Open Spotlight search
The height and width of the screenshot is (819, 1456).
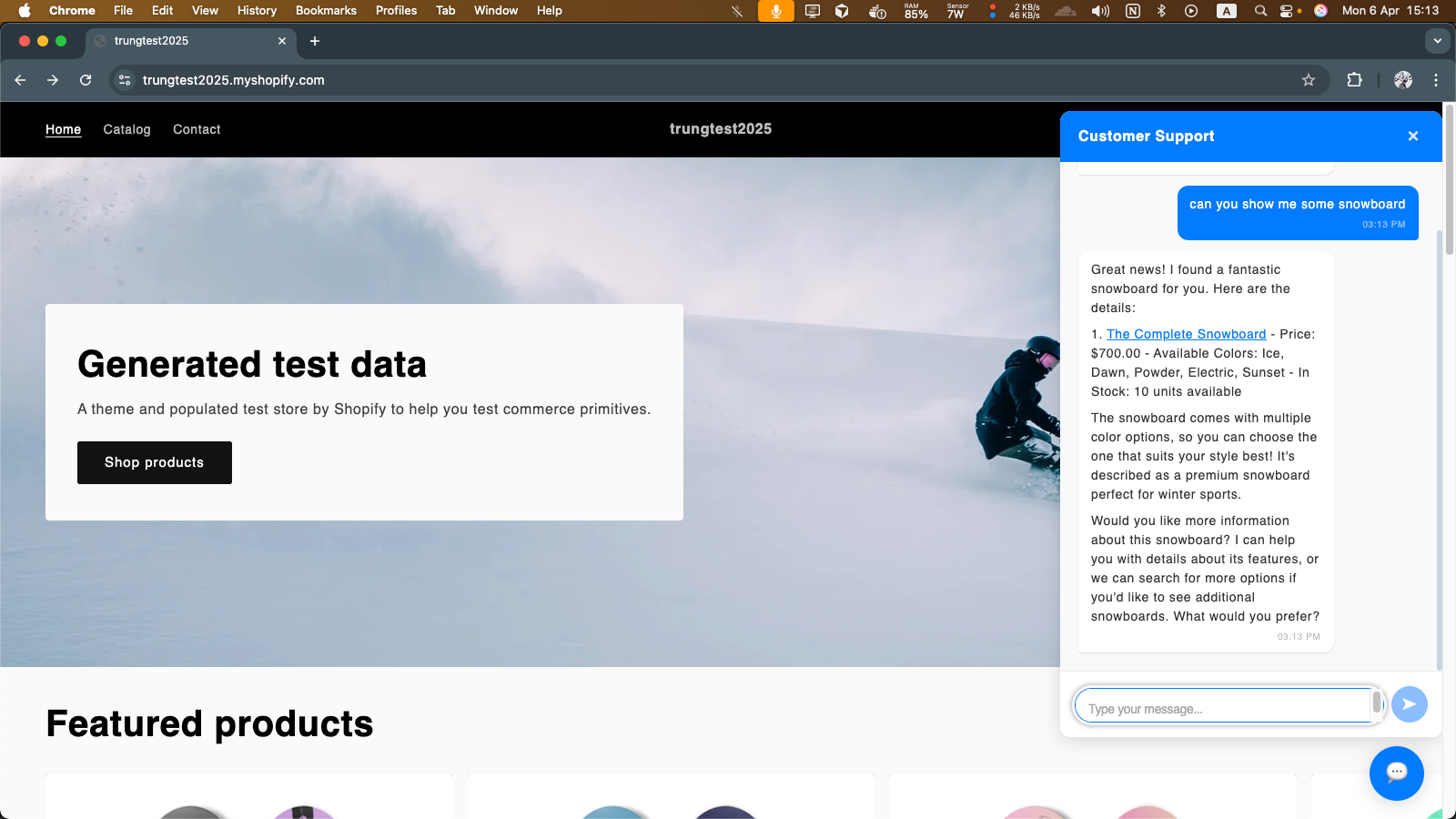click(x=1260, y=11)
